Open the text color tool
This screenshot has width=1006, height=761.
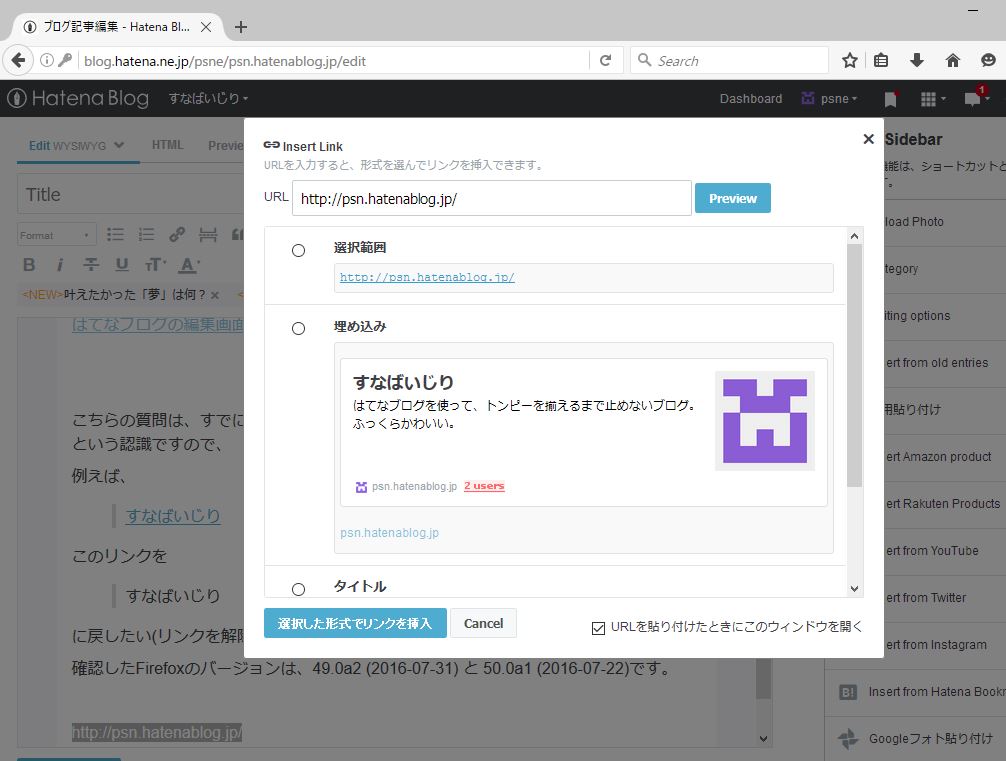(189, 264)
